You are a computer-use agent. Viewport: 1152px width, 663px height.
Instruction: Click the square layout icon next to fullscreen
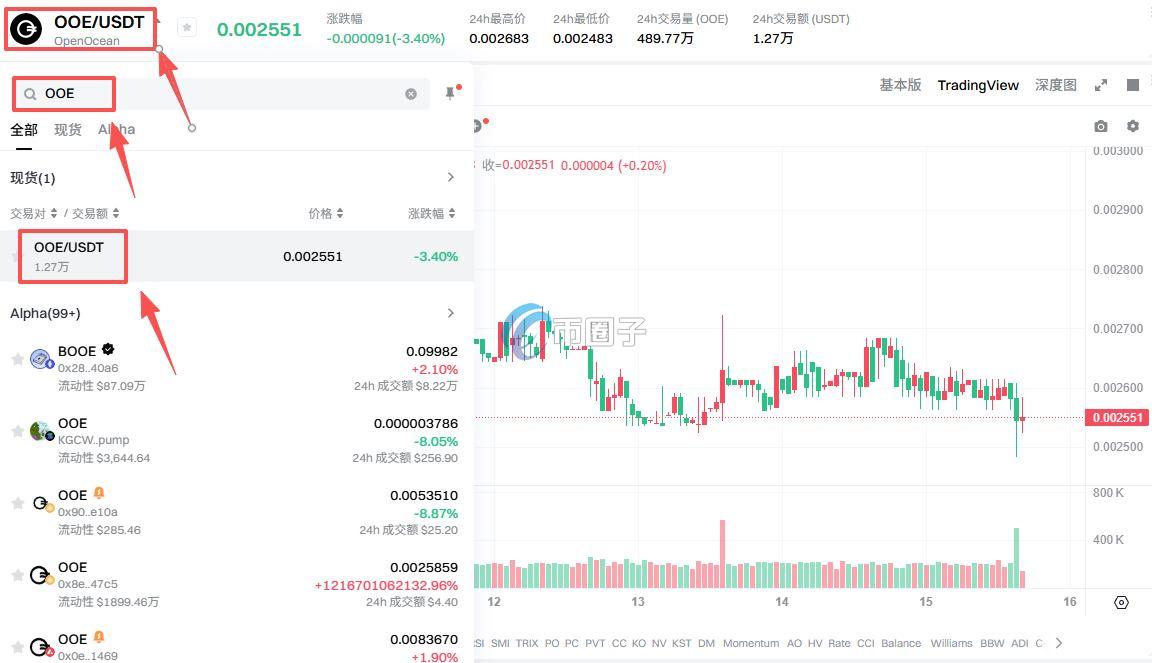(1133, 86)
